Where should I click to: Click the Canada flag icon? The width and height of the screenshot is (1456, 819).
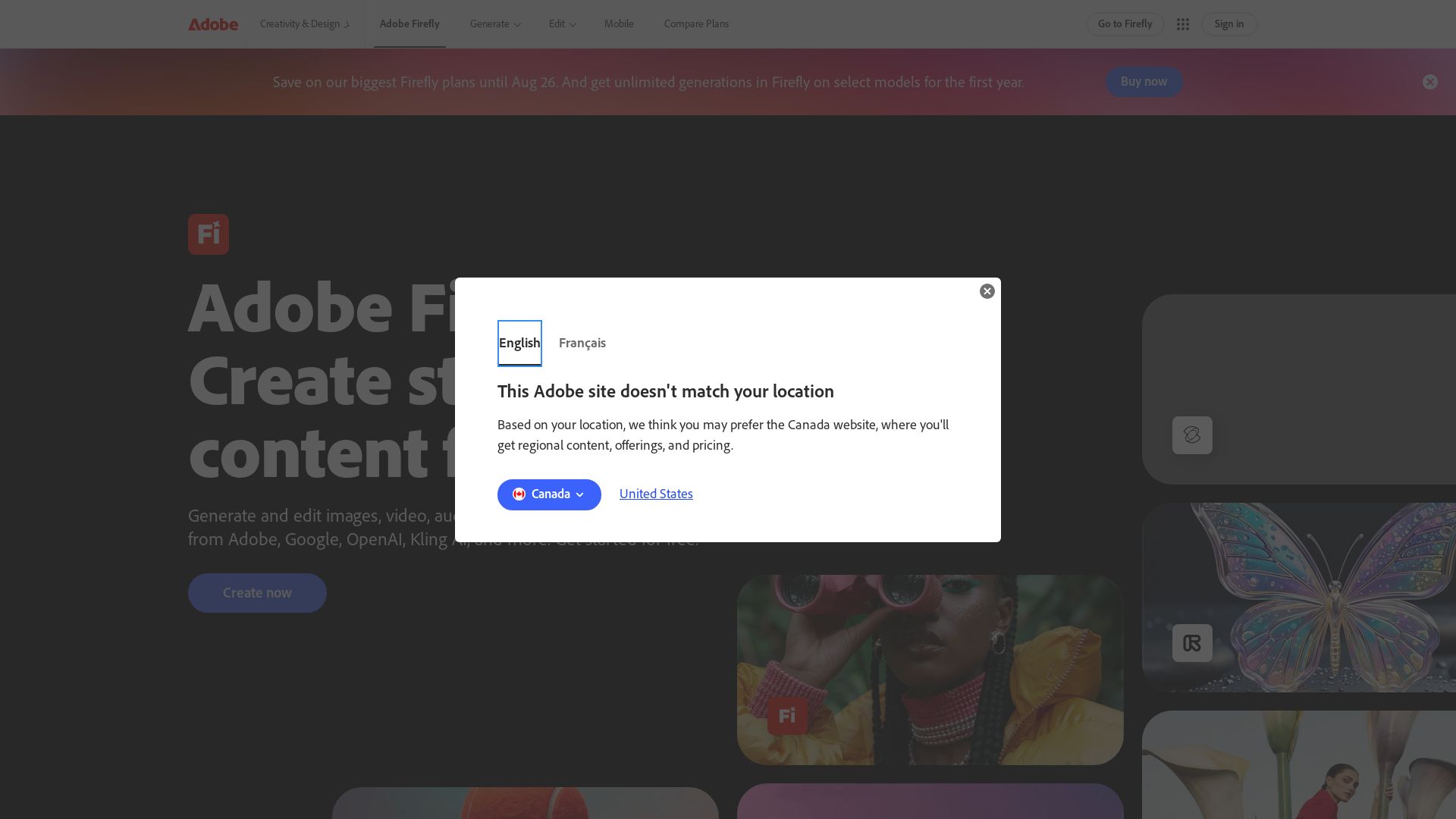[519, 494]
